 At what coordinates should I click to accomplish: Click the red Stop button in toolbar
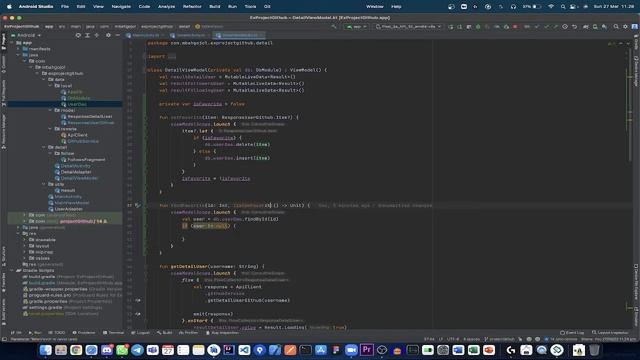515,27
